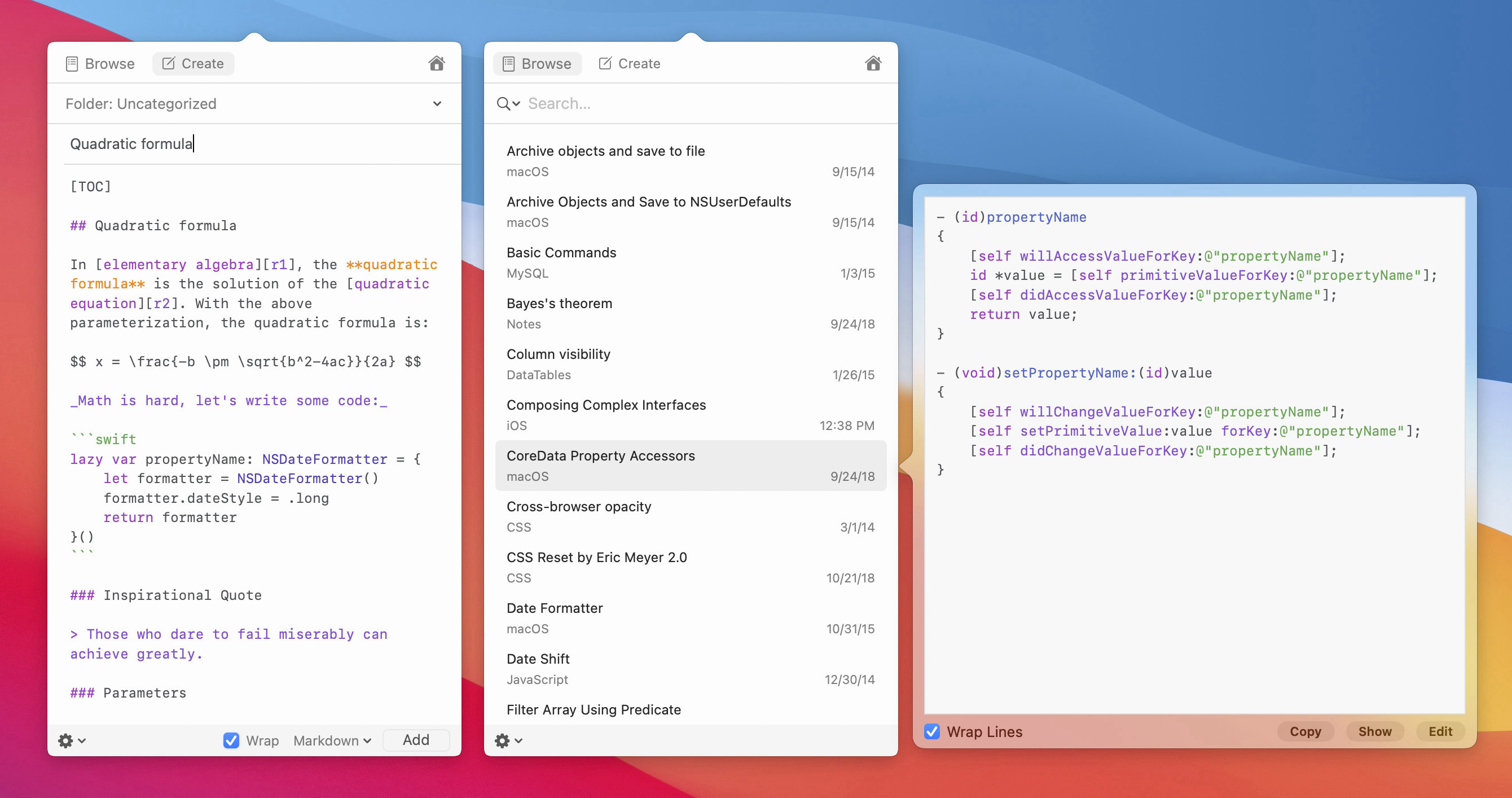
Task: Select 'CoreData Property Accessors' snippet
Action: (690, 466)
